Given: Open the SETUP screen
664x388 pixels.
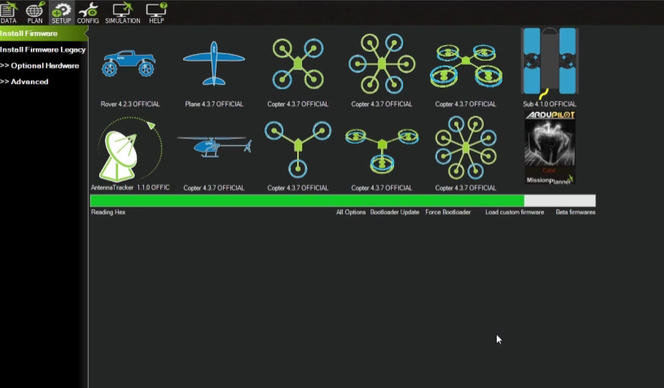Looking at the screenshot, I should click(61, 13).
